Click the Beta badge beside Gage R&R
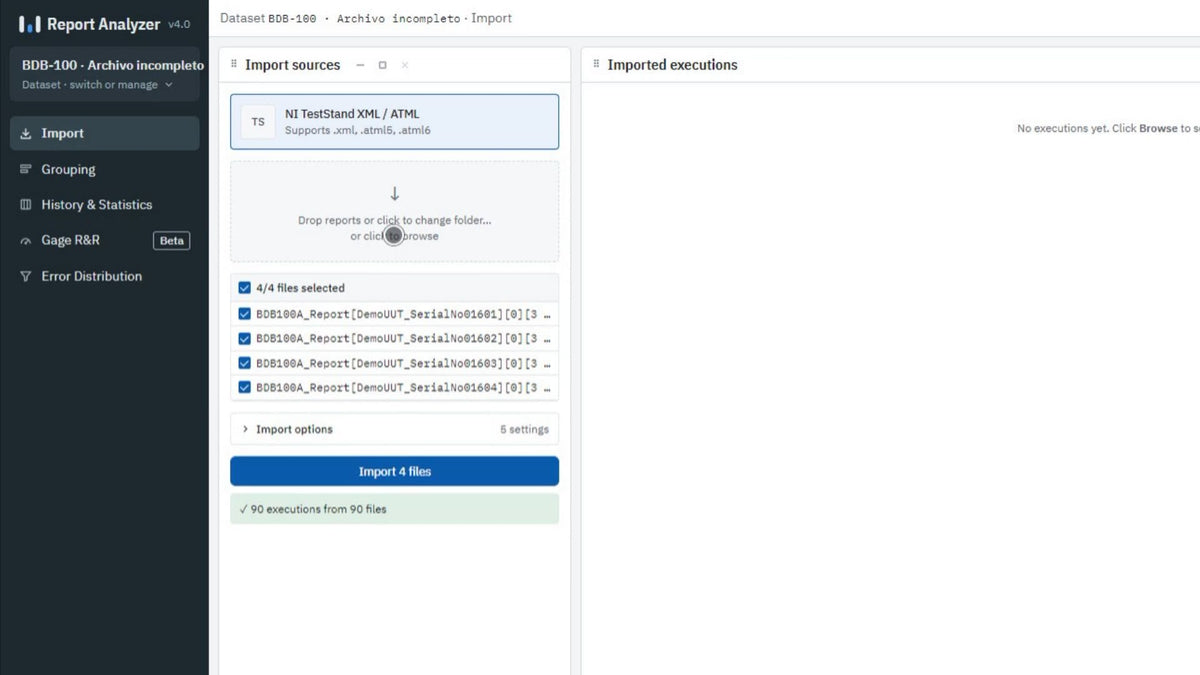Image resolution: width=1200 pixels, height=675 pixels. [172, 241]
